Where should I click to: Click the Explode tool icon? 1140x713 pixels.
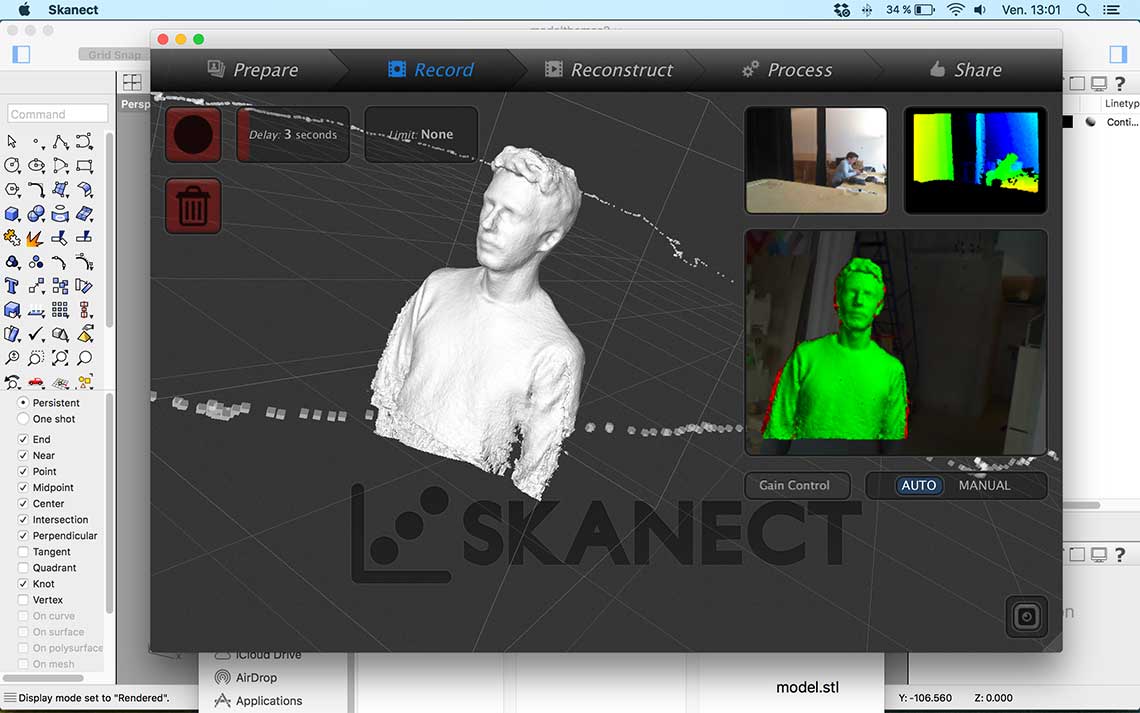(x=36, y=238)
